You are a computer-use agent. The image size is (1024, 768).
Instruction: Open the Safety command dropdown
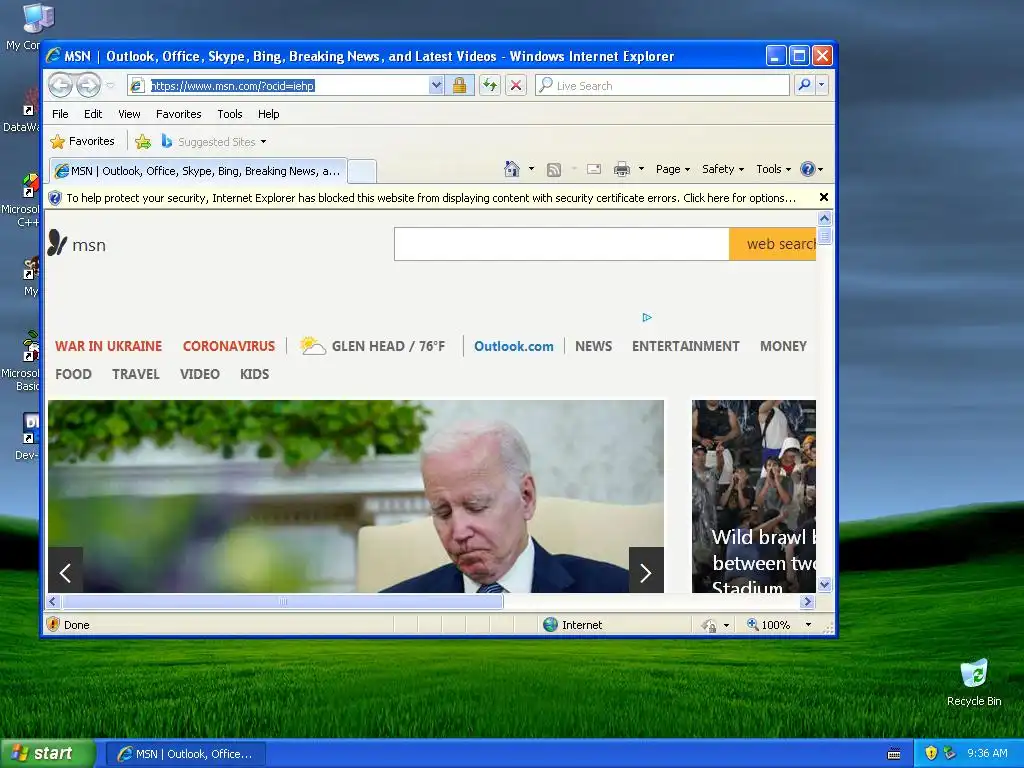pos(722,169)
